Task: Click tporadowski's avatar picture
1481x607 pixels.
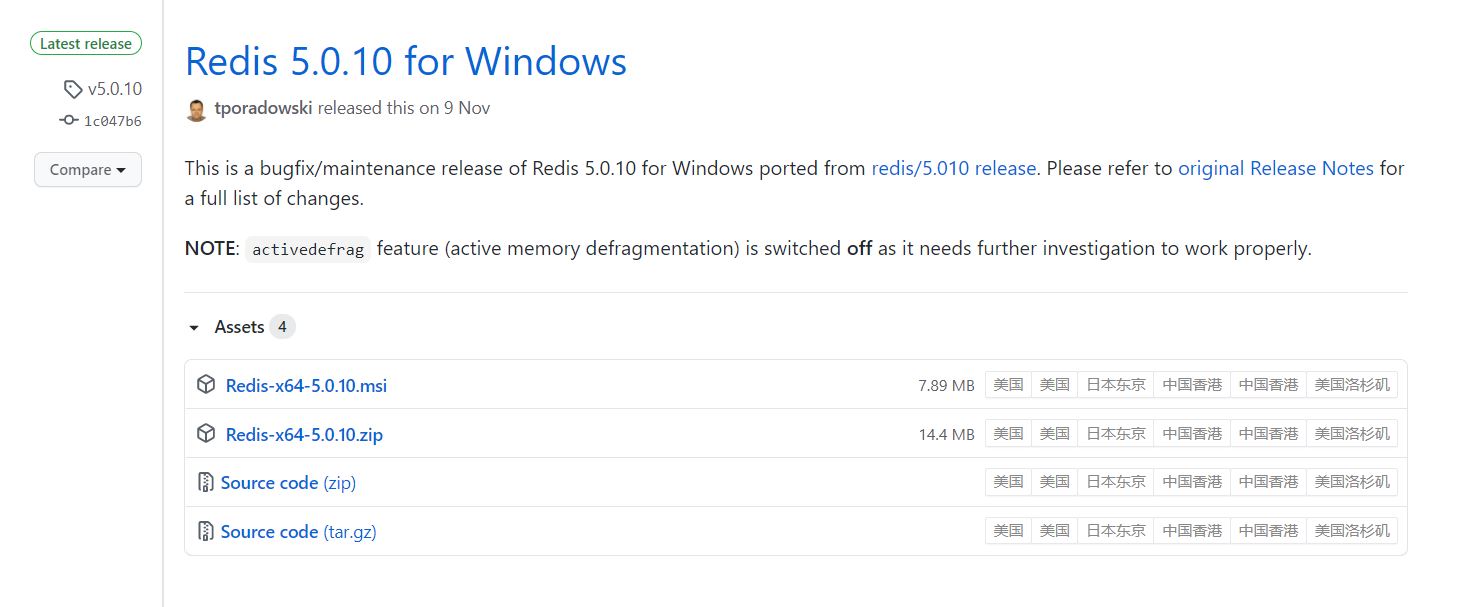Action: tap(196, 108)
